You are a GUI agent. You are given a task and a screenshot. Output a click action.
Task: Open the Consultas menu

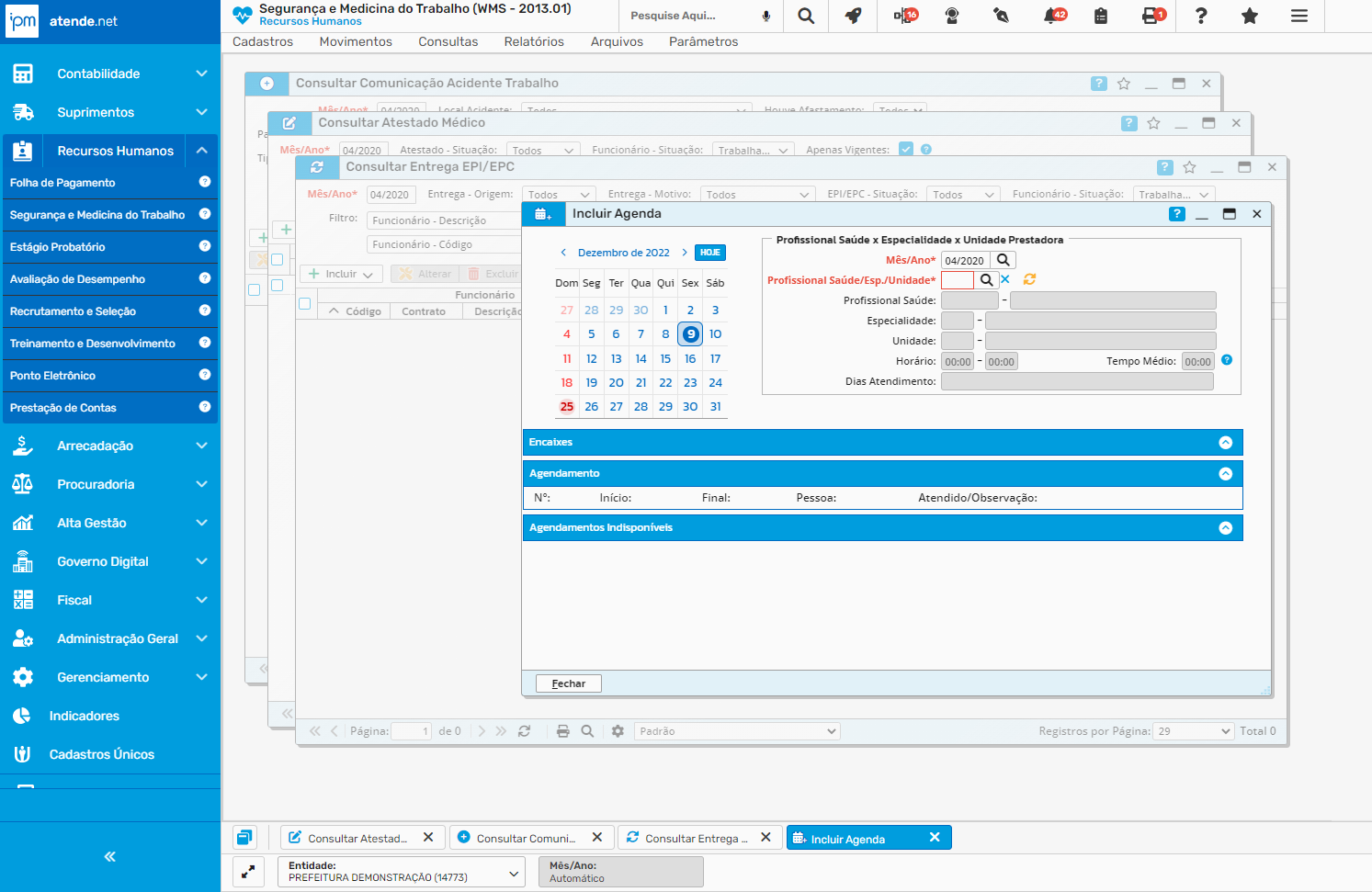pos(448,41)
